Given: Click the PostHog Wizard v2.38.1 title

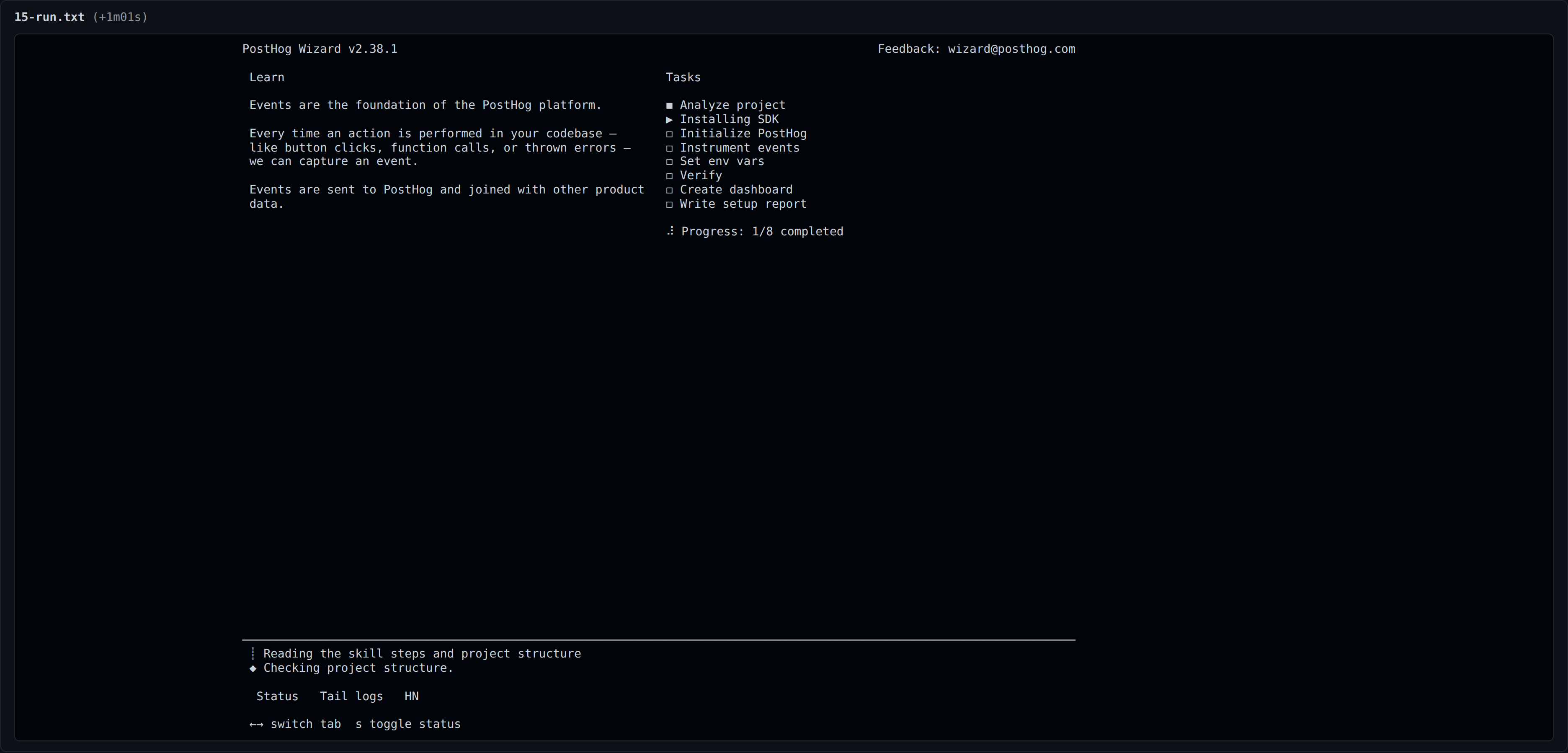Looking at the screenshot, I should point(320,49).
